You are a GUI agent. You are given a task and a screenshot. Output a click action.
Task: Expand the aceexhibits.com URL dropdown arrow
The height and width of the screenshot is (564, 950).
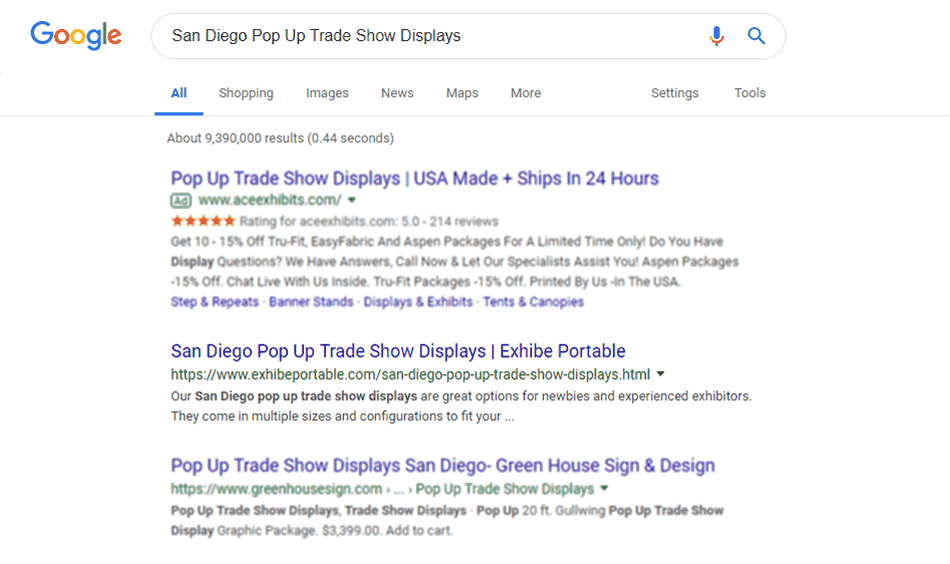(352, 200)
